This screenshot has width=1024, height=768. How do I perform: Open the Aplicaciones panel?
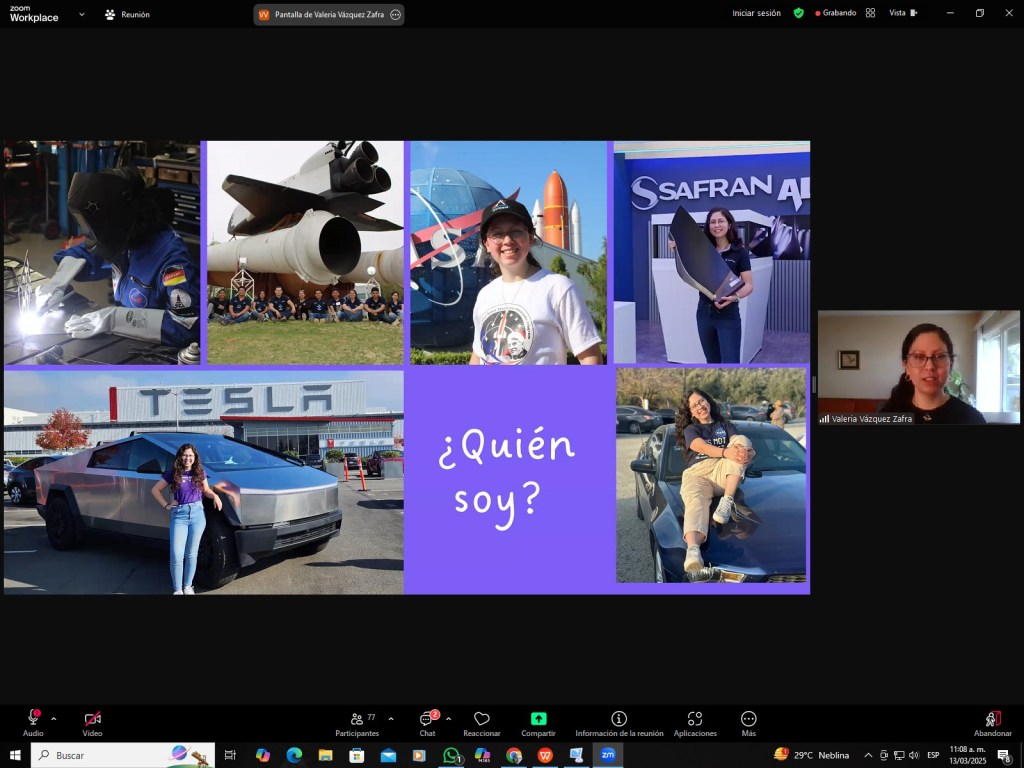(x=695, y=719)
